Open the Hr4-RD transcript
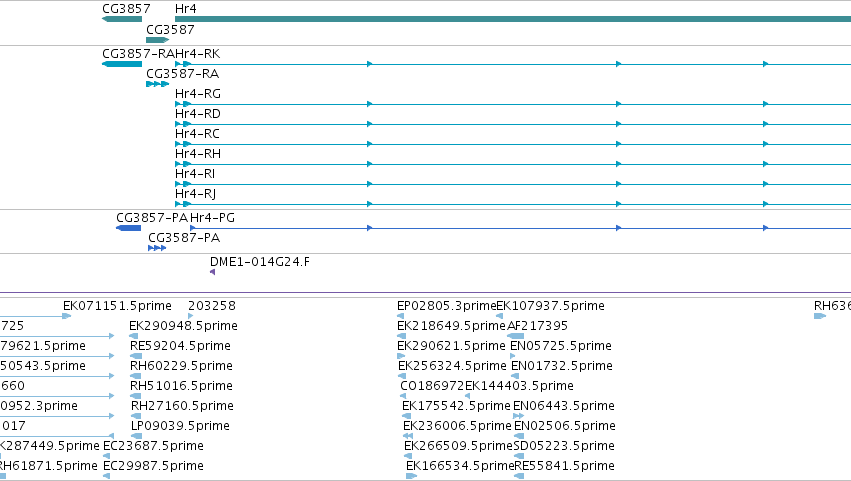This screenshot has width=851, height=481. pyautogui.click(x=513, y=124)
